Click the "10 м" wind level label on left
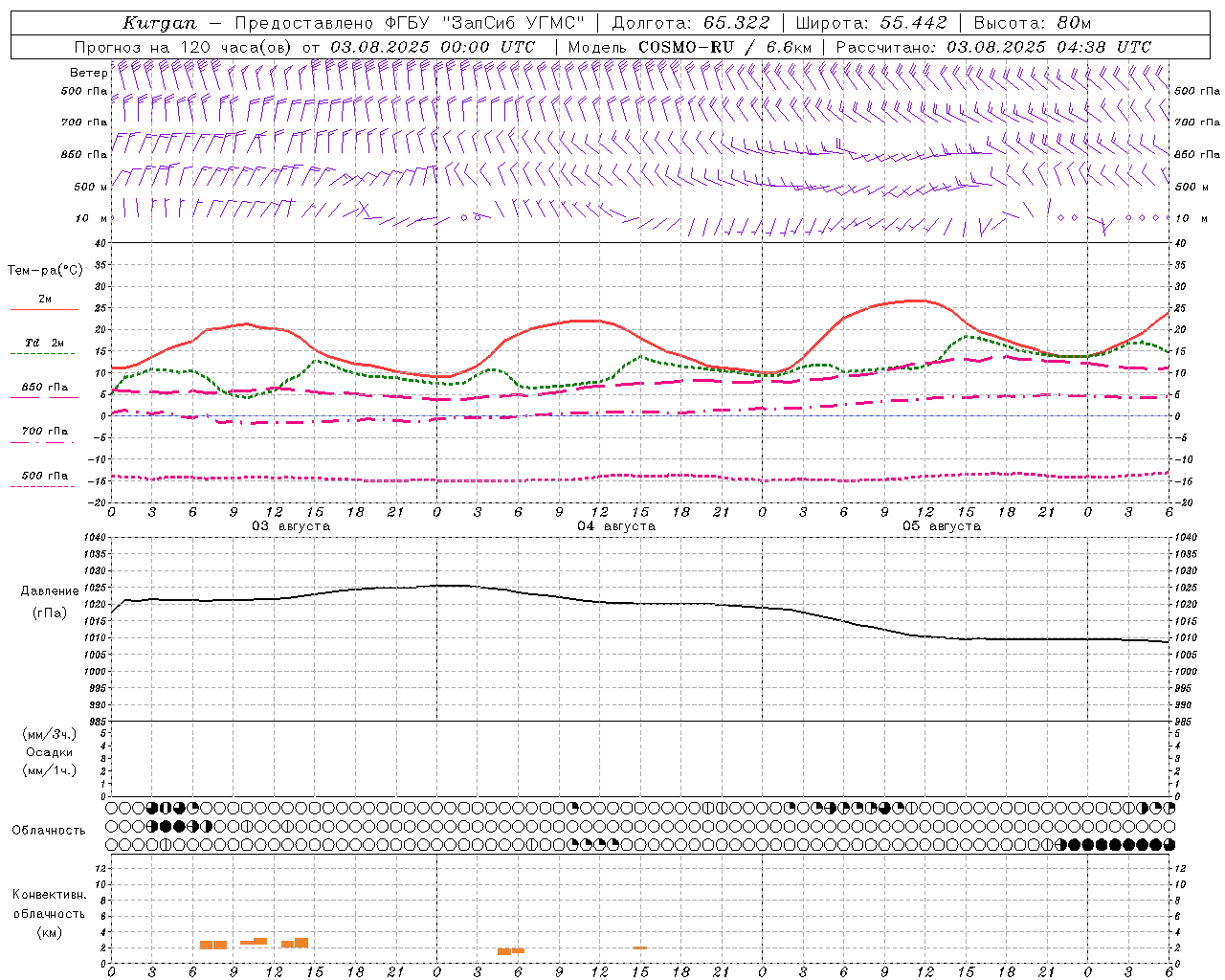The image size is (1225, 980). (x=92, y=218)
